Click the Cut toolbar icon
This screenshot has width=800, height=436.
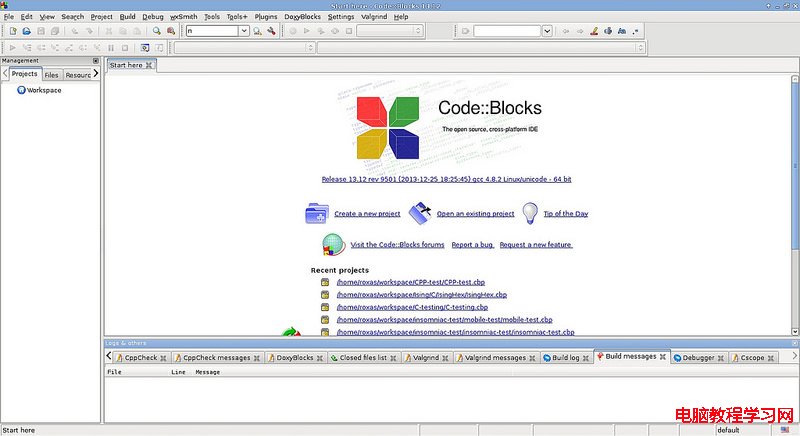[x=109, y=31]
